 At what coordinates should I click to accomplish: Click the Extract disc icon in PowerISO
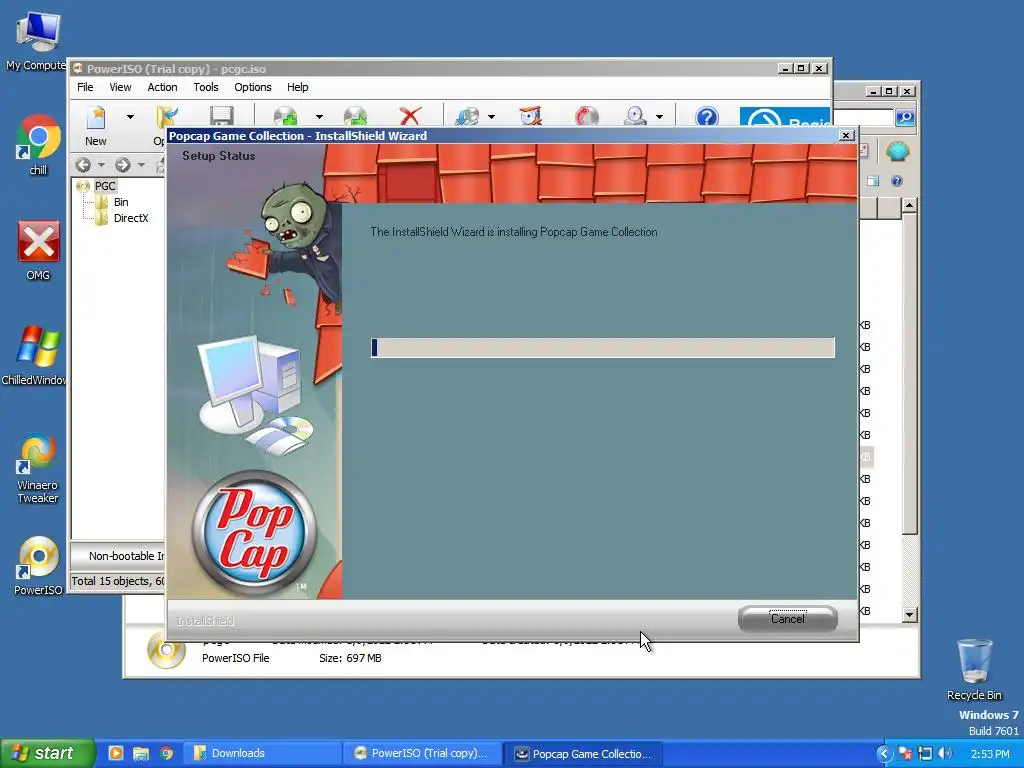pyautogui.click(x=355, y=116)
